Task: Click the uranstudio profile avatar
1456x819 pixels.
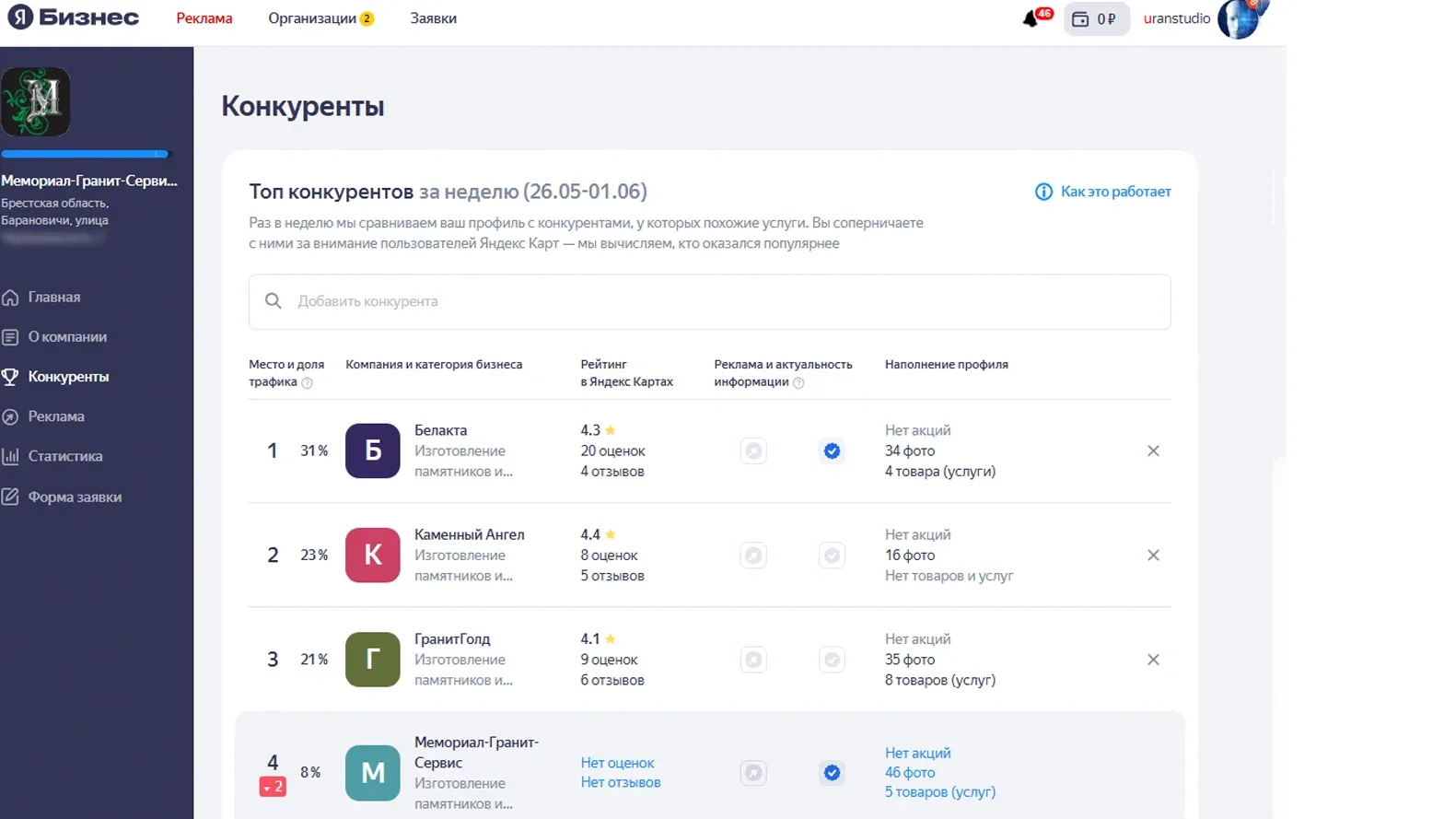Action: click(x=1239, y=19)
